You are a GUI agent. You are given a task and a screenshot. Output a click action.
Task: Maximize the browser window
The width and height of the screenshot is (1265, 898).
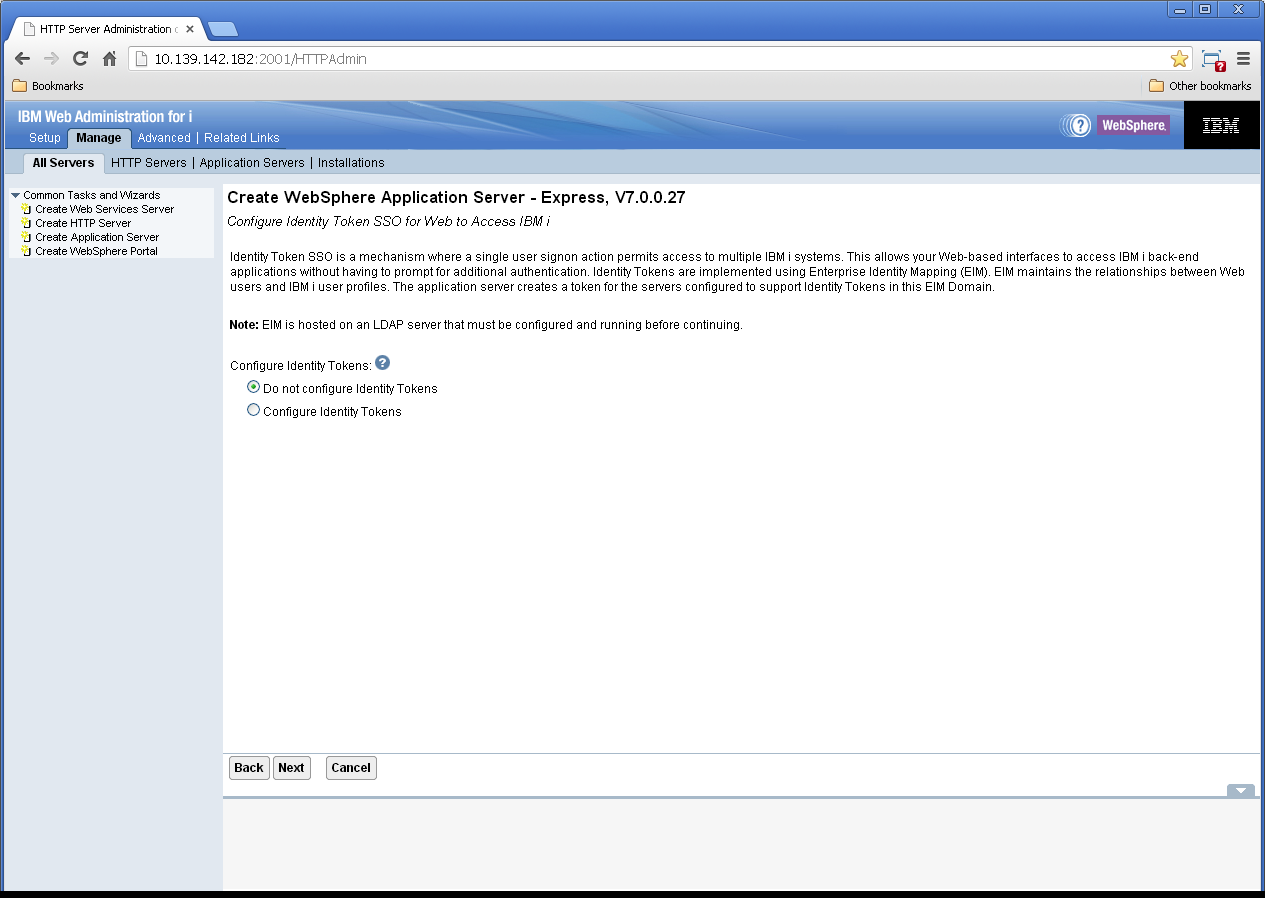coord(1205,9)
